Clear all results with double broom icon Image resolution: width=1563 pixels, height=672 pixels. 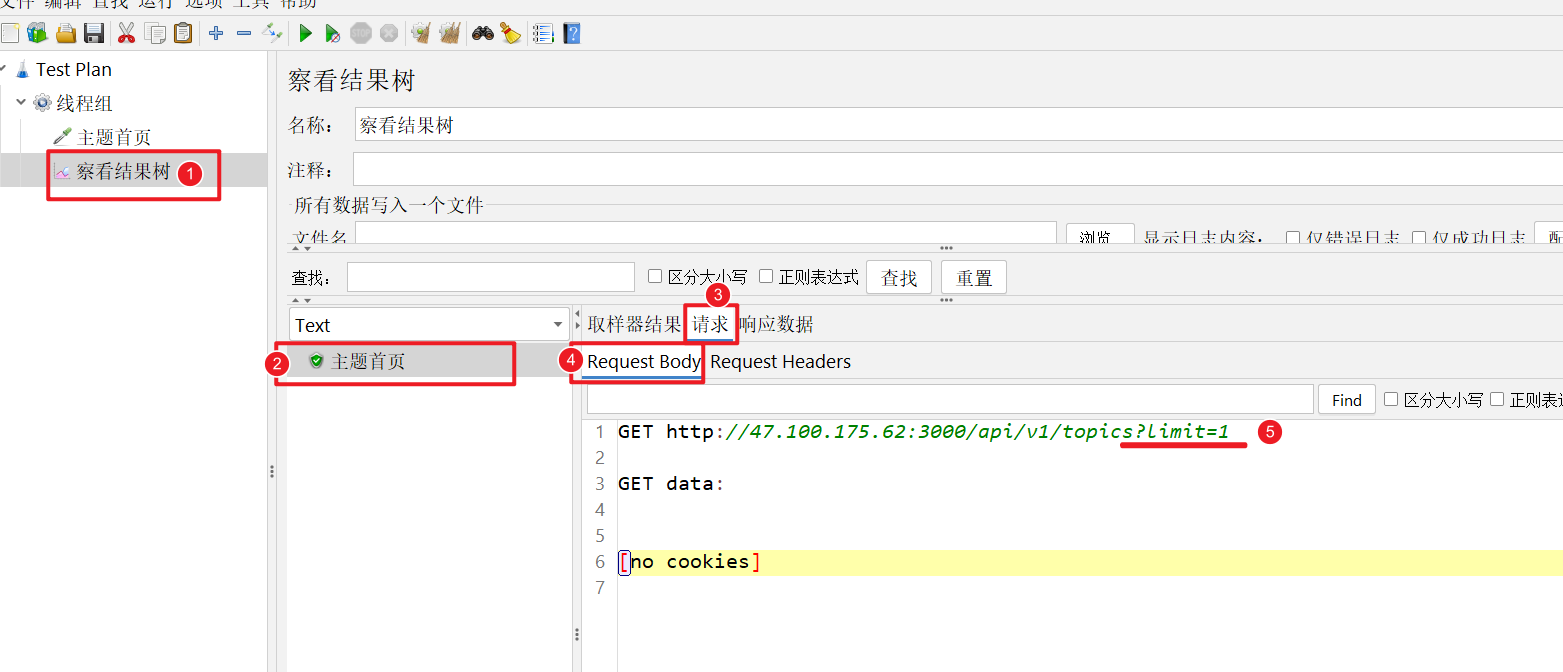click(450, 33)
